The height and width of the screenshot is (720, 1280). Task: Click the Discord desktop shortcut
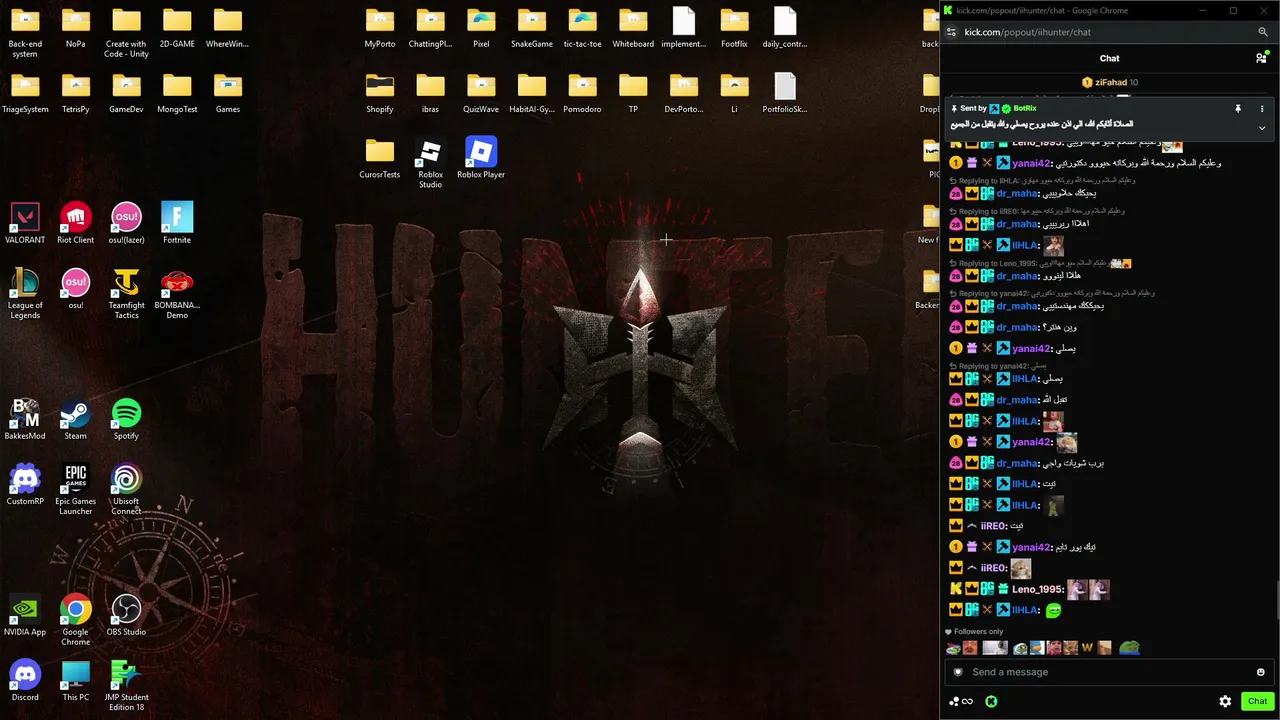point(25,680)
